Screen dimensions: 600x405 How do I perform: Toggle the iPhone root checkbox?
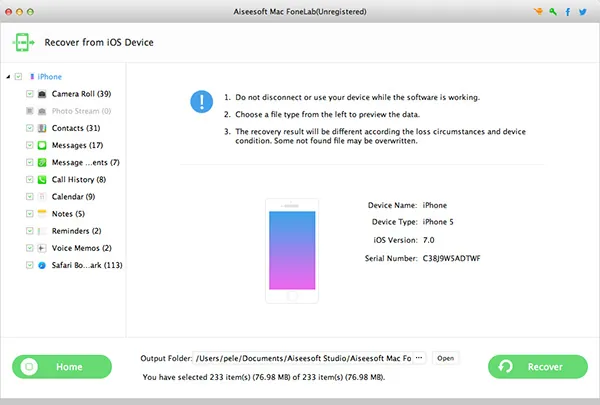(x=18, y=77)
